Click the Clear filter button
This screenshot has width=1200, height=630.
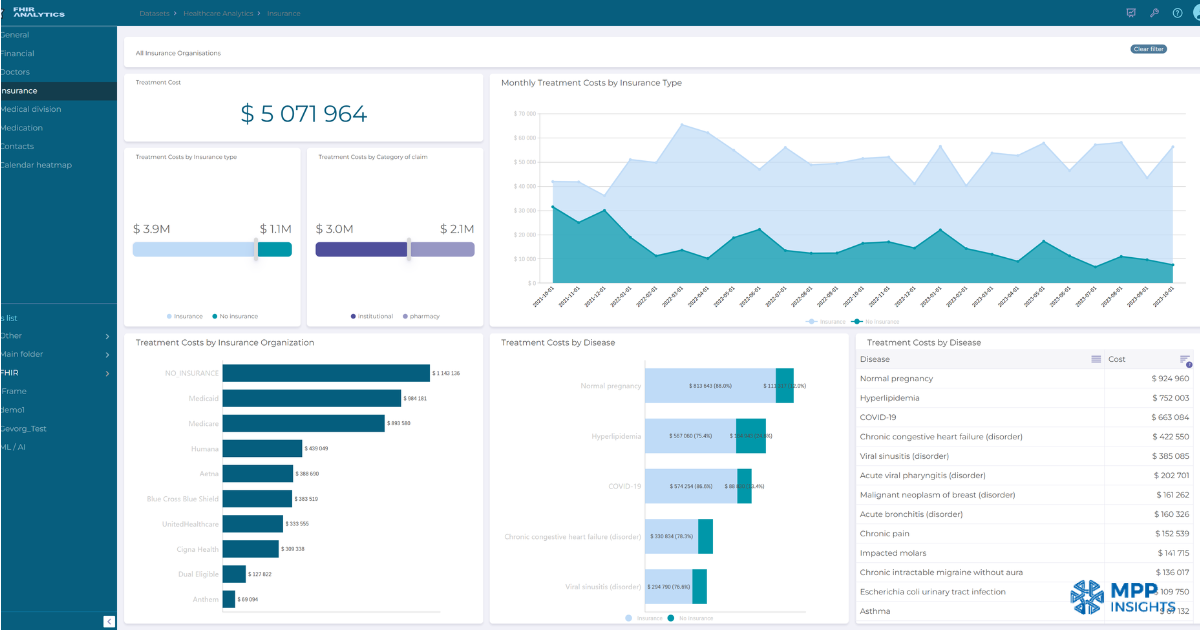(1149, 47)
